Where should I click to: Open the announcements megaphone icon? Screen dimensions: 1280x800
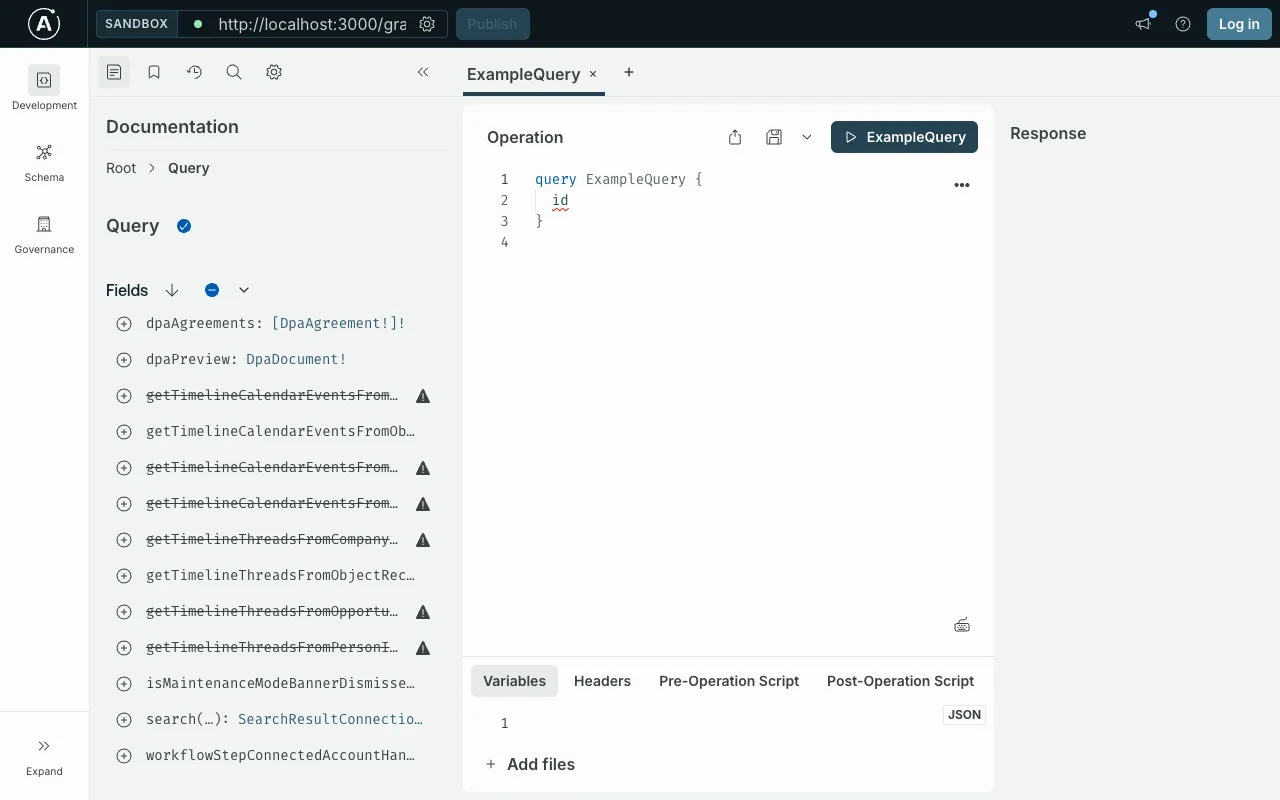[1143, 24]
